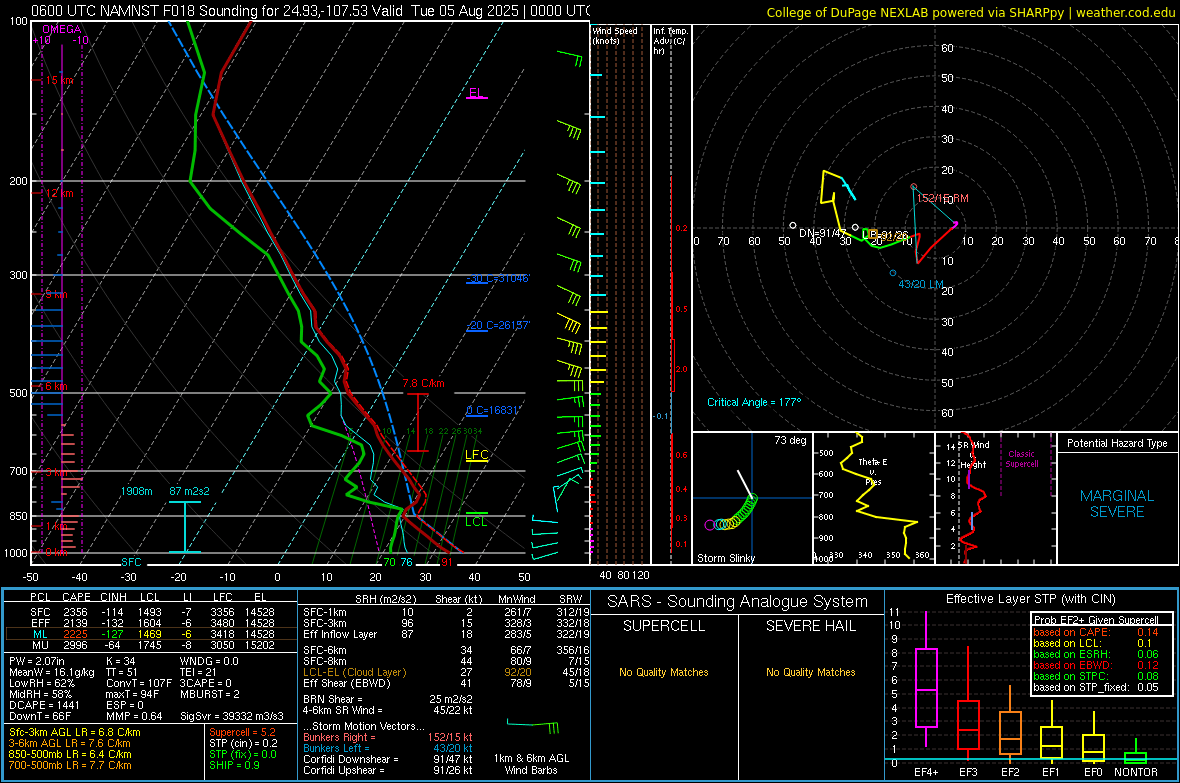Select the Eff Inflow Layer shear row
The width and height of the screenshot is (1180, 783).
point(446,634)
